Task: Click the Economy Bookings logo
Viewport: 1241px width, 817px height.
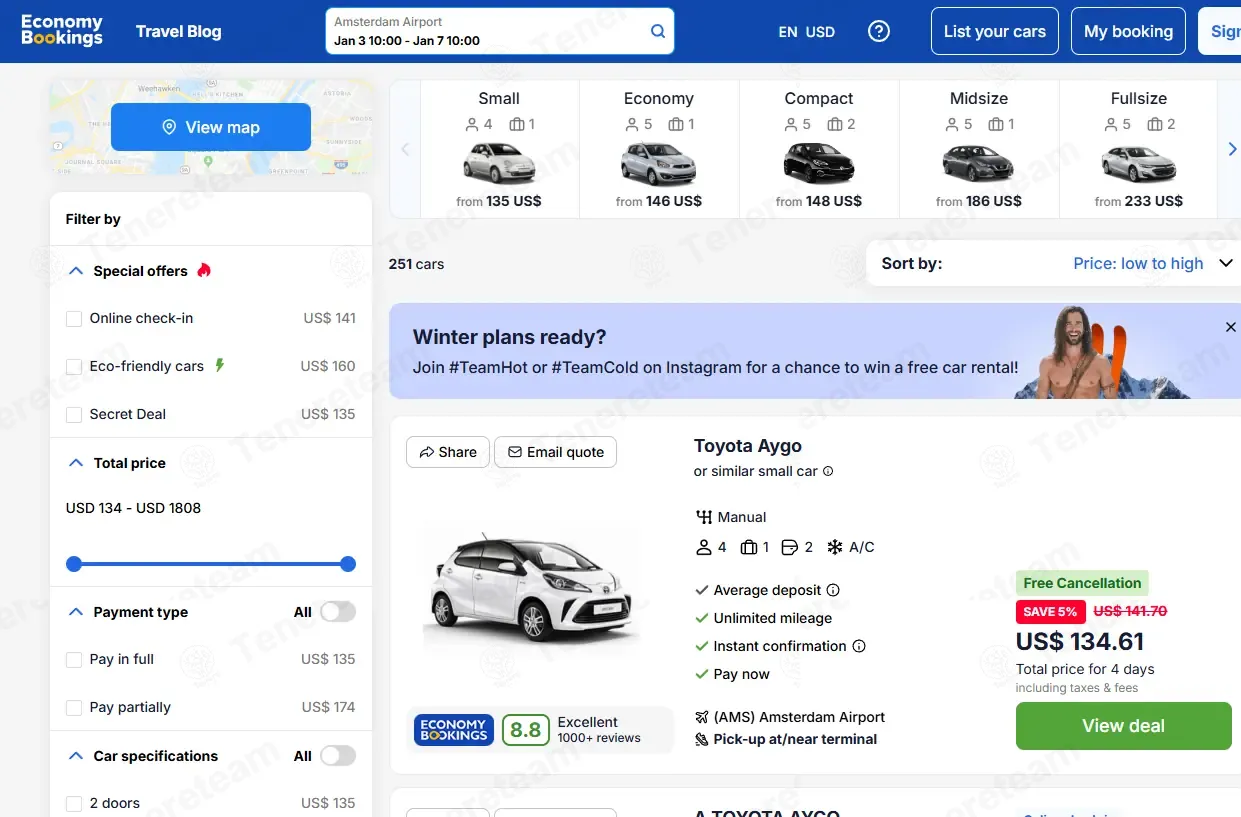Action: [x=62, y=30]
